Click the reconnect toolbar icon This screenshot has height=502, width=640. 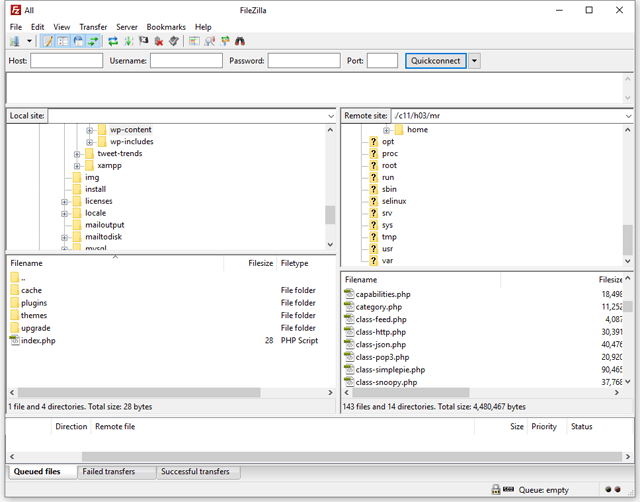point(174,41)
